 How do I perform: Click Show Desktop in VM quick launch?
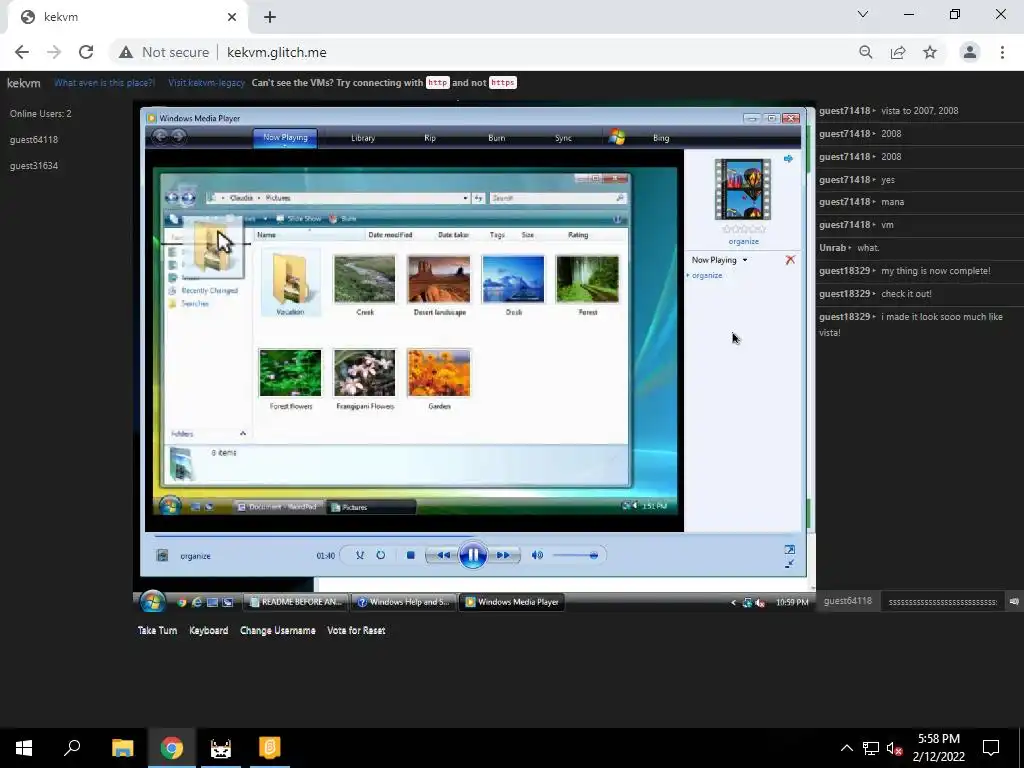pyautogui.click(x=212, y=602)
